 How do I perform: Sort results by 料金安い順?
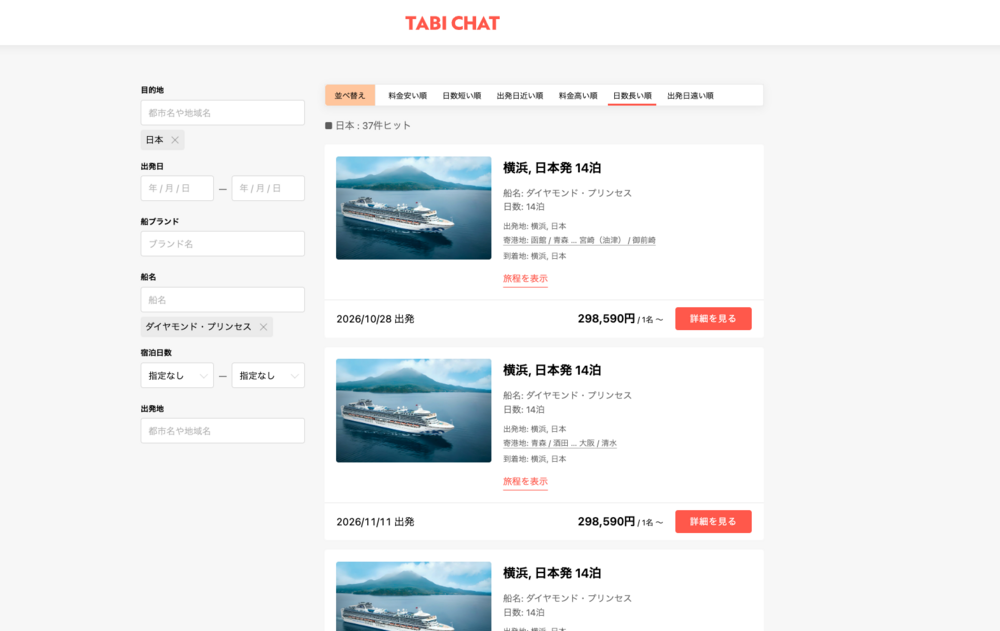[404, 94]
